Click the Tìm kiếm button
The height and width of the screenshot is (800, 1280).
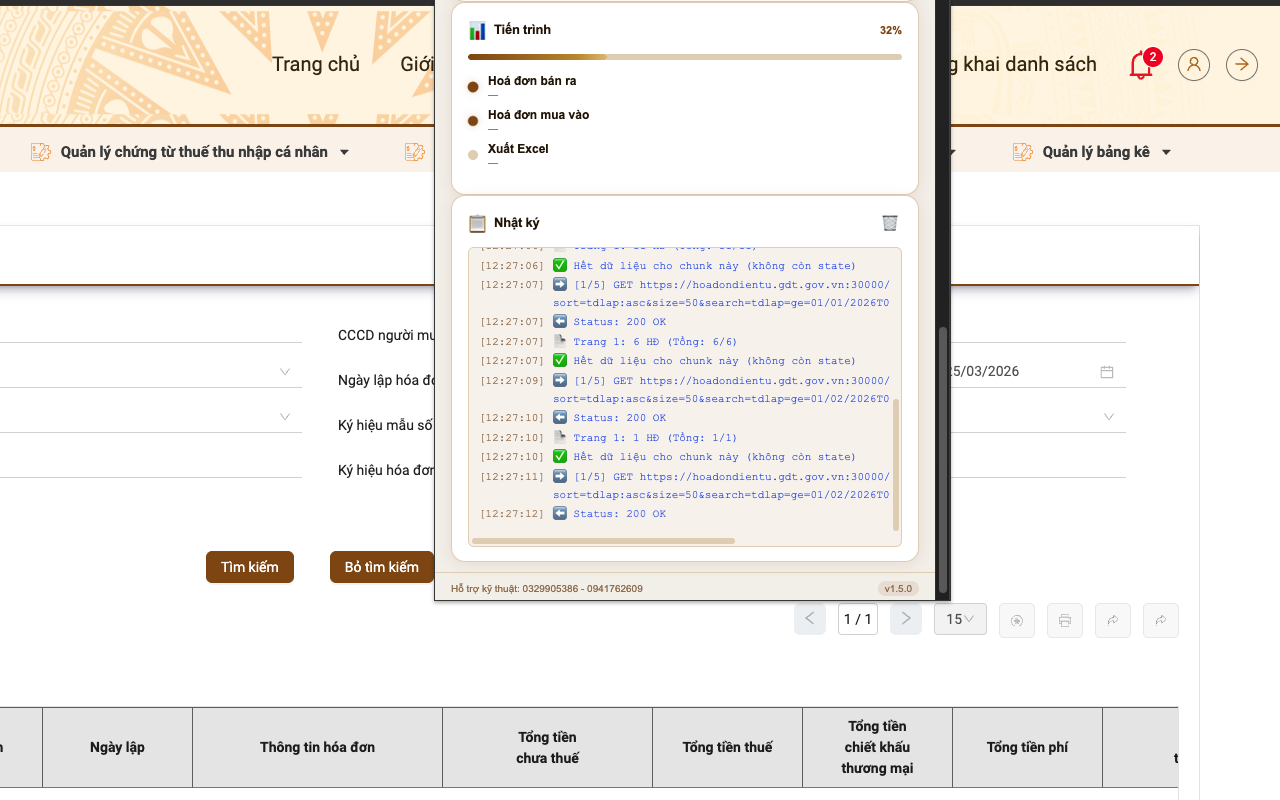(x=250, y=567)
